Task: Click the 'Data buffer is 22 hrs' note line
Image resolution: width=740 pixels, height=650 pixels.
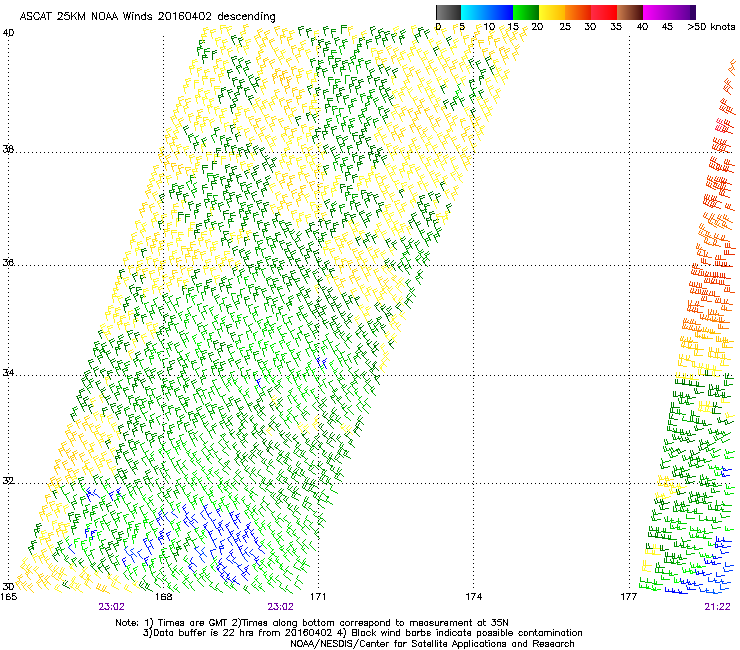Action: 362,633
